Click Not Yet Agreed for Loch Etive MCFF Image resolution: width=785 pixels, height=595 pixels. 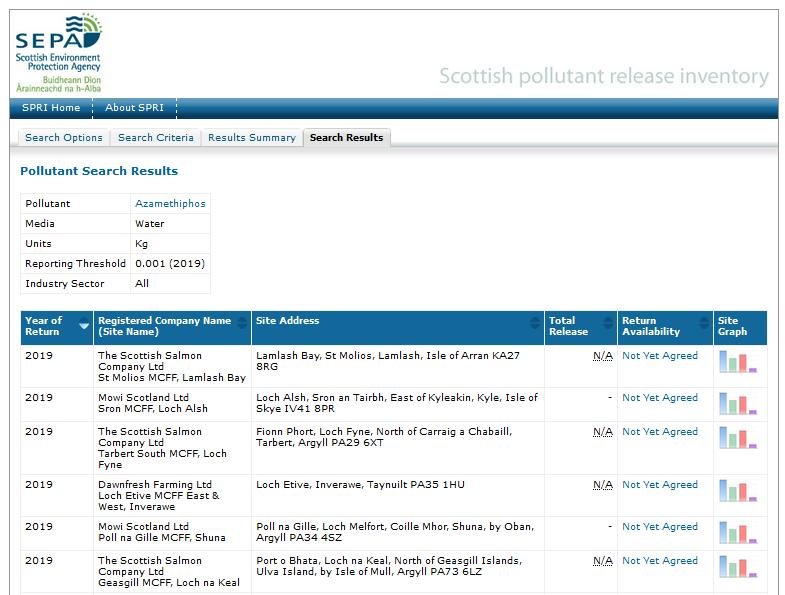pyautogui.click(x=660, y=485)
